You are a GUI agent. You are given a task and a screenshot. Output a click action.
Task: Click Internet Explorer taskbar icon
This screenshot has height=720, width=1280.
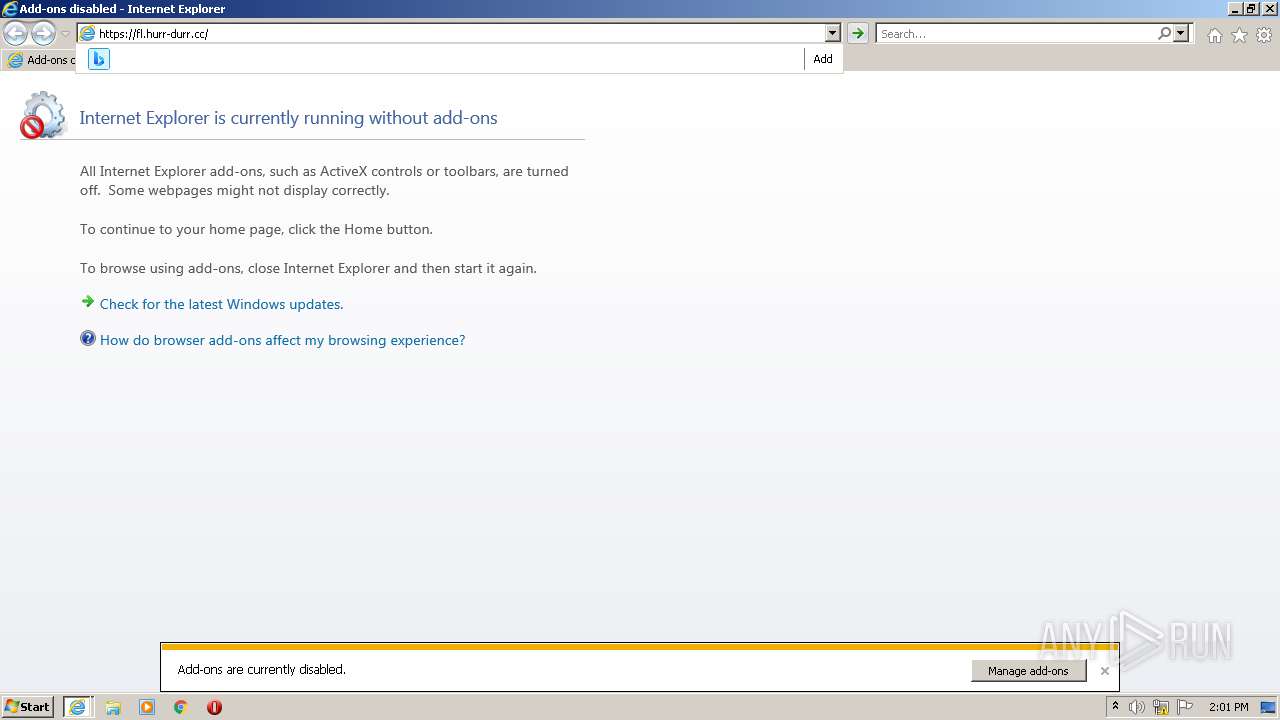click(77, 707)
